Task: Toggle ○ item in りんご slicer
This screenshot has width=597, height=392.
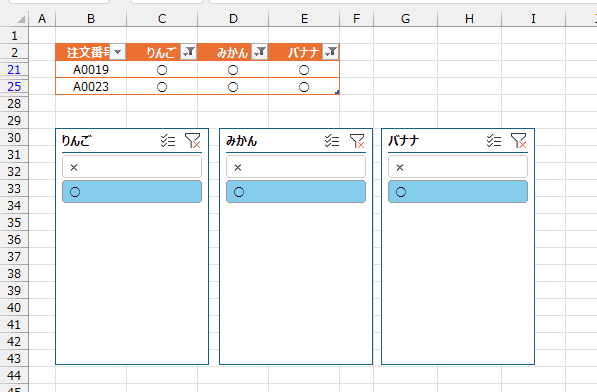Action: [x=132, y=192]
